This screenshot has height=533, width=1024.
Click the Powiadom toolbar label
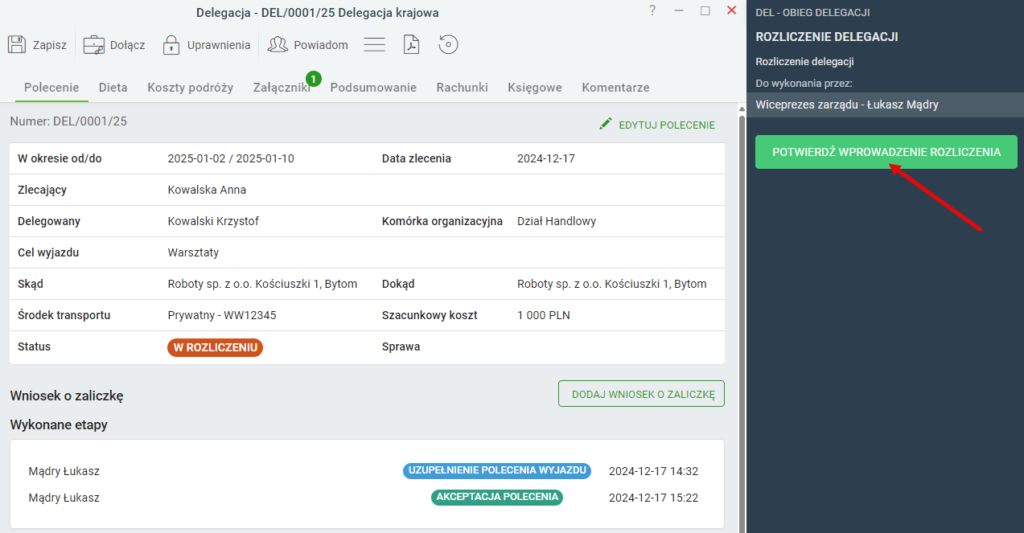click(x=321, y=45)
